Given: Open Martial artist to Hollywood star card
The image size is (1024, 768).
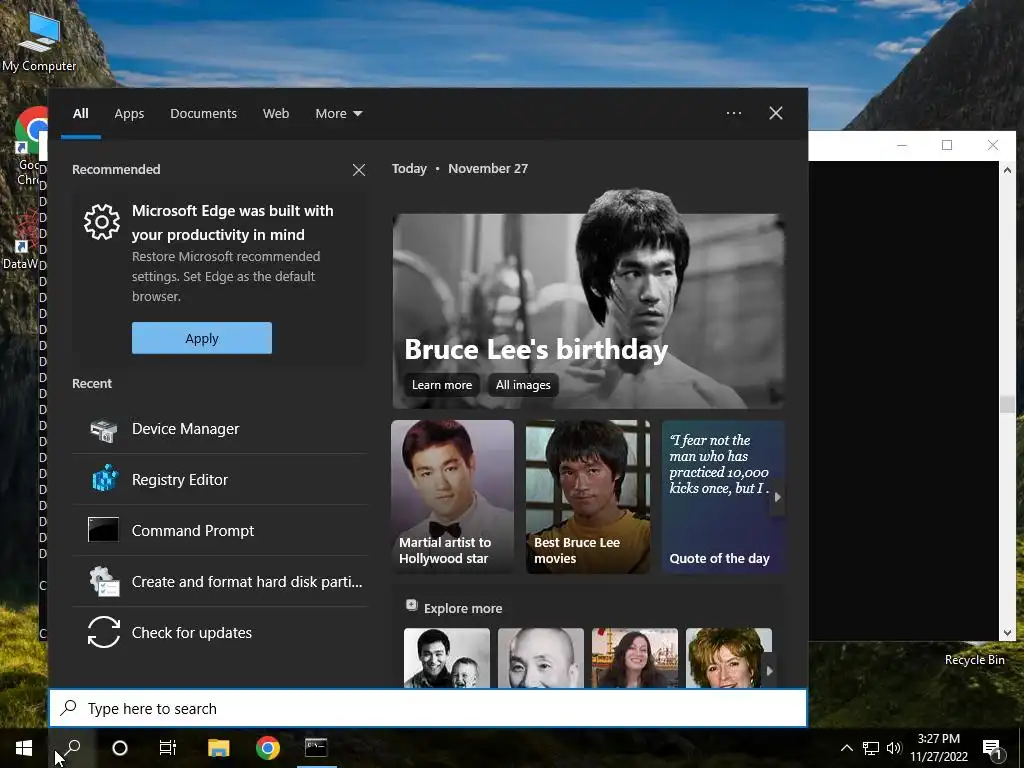Looking at the screenshot, I should [x=453, y=497].
